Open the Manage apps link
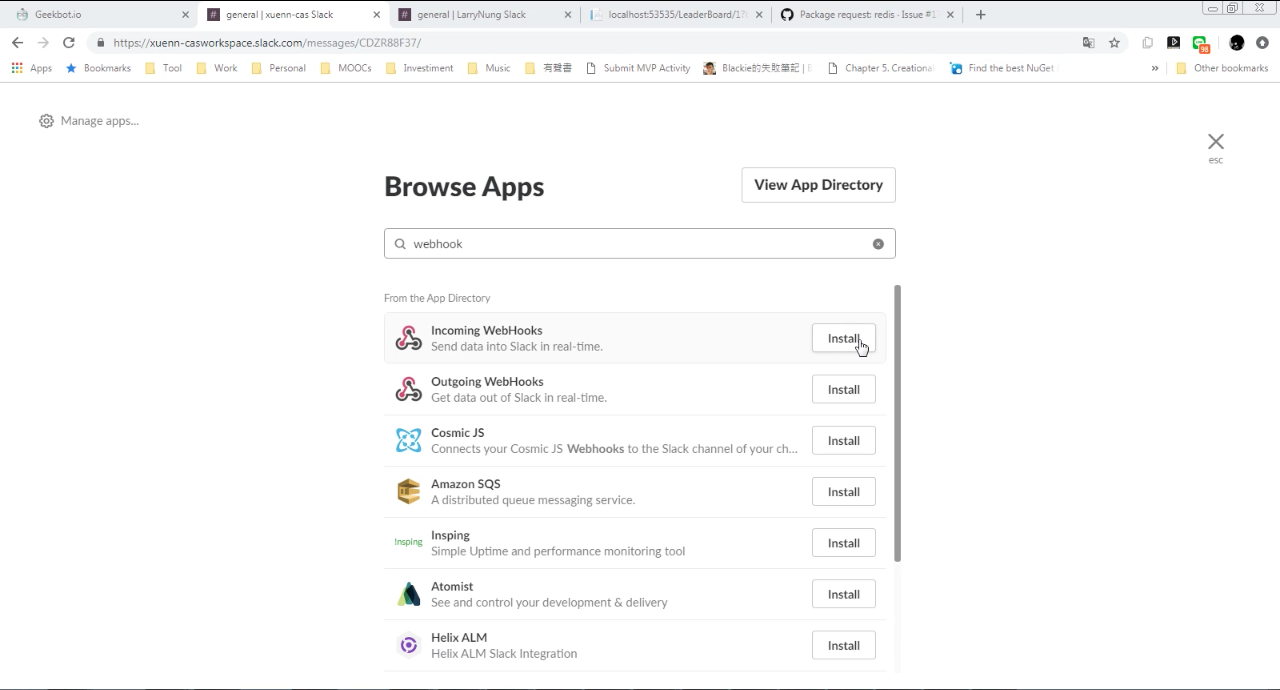Image resolution: width=1280 pixels, height=690 pixels. click(x=99, y=121)
